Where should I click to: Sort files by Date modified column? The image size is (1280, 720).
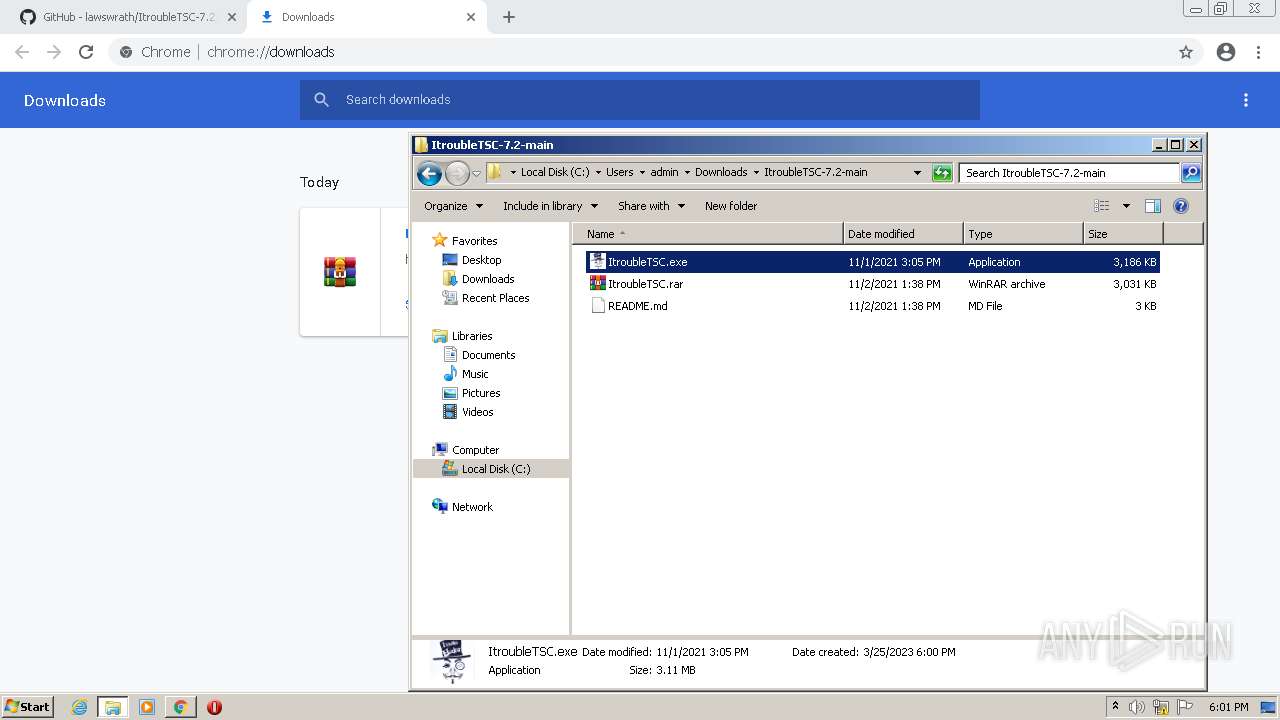[903, 234]
